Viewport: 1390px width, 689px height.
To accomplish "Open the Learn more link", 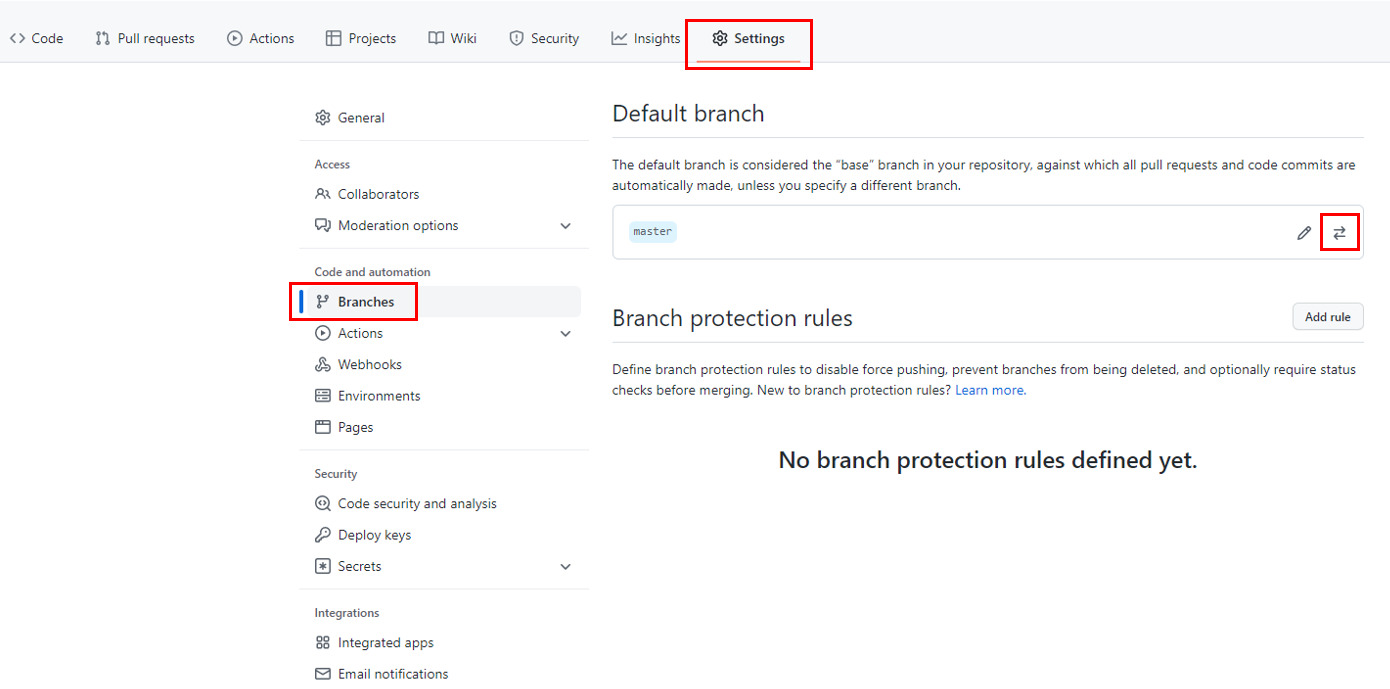I will [x=988, y=390].
